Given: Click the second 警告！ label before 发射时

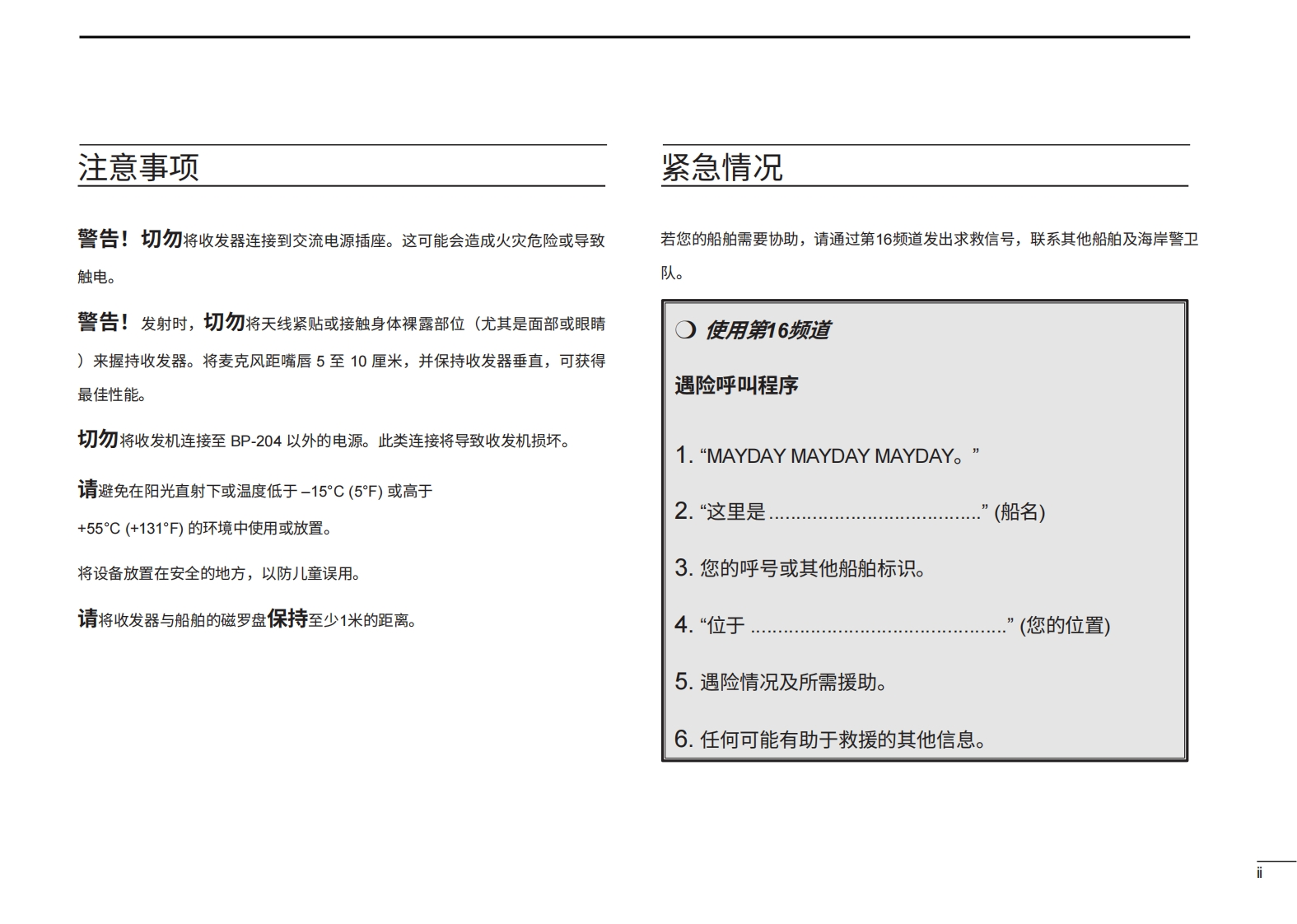Looking at the screenshot, I should tap(103, 323).
